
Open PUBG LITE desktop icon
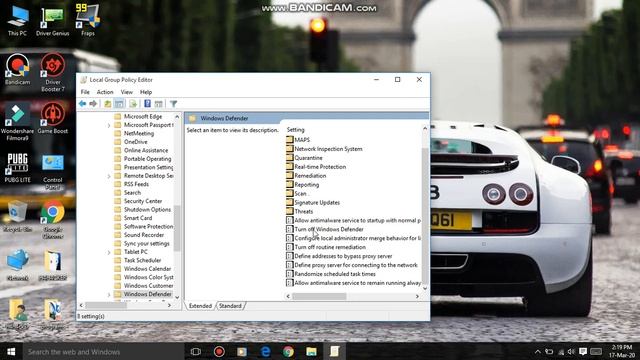17,167
